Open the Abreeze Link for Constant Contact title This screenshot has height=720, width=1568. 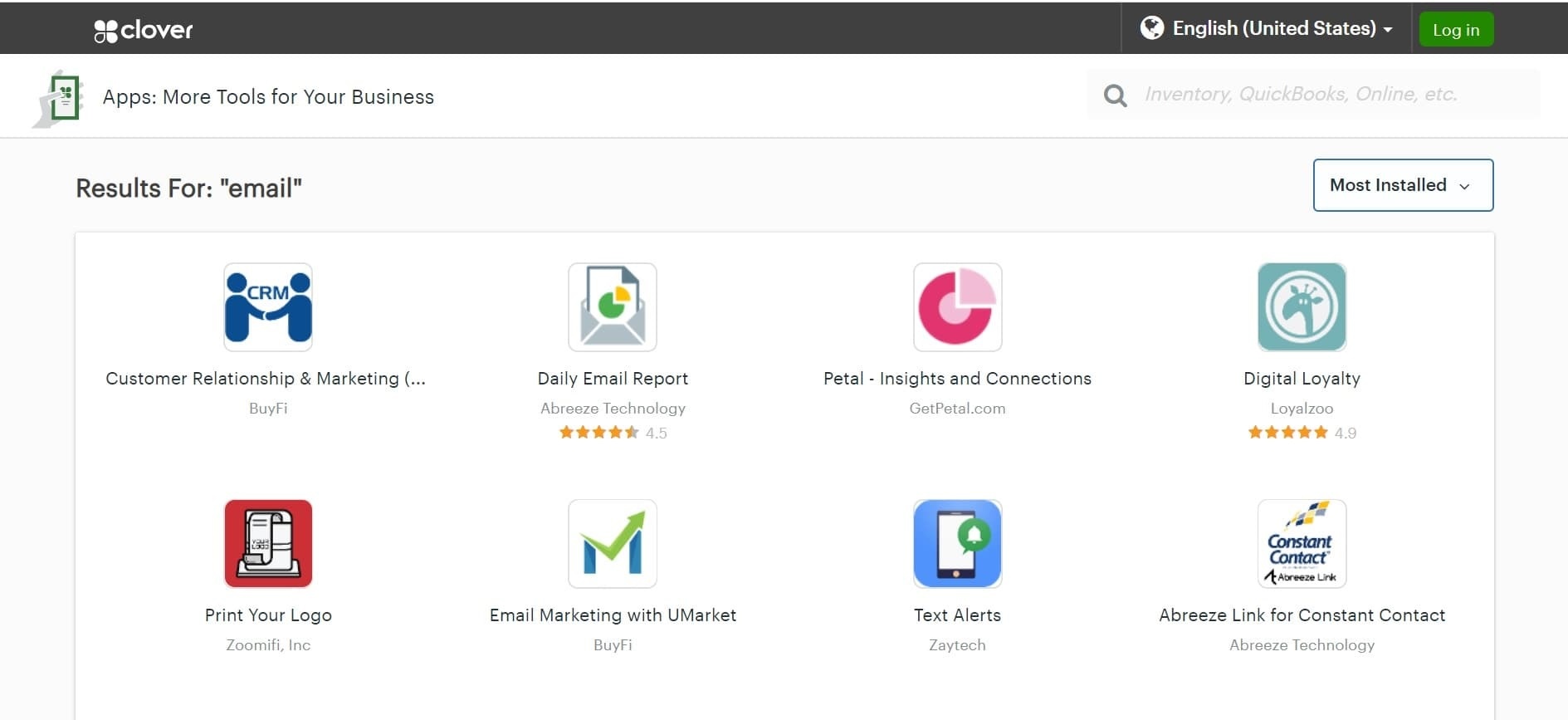click(1302, 615)
